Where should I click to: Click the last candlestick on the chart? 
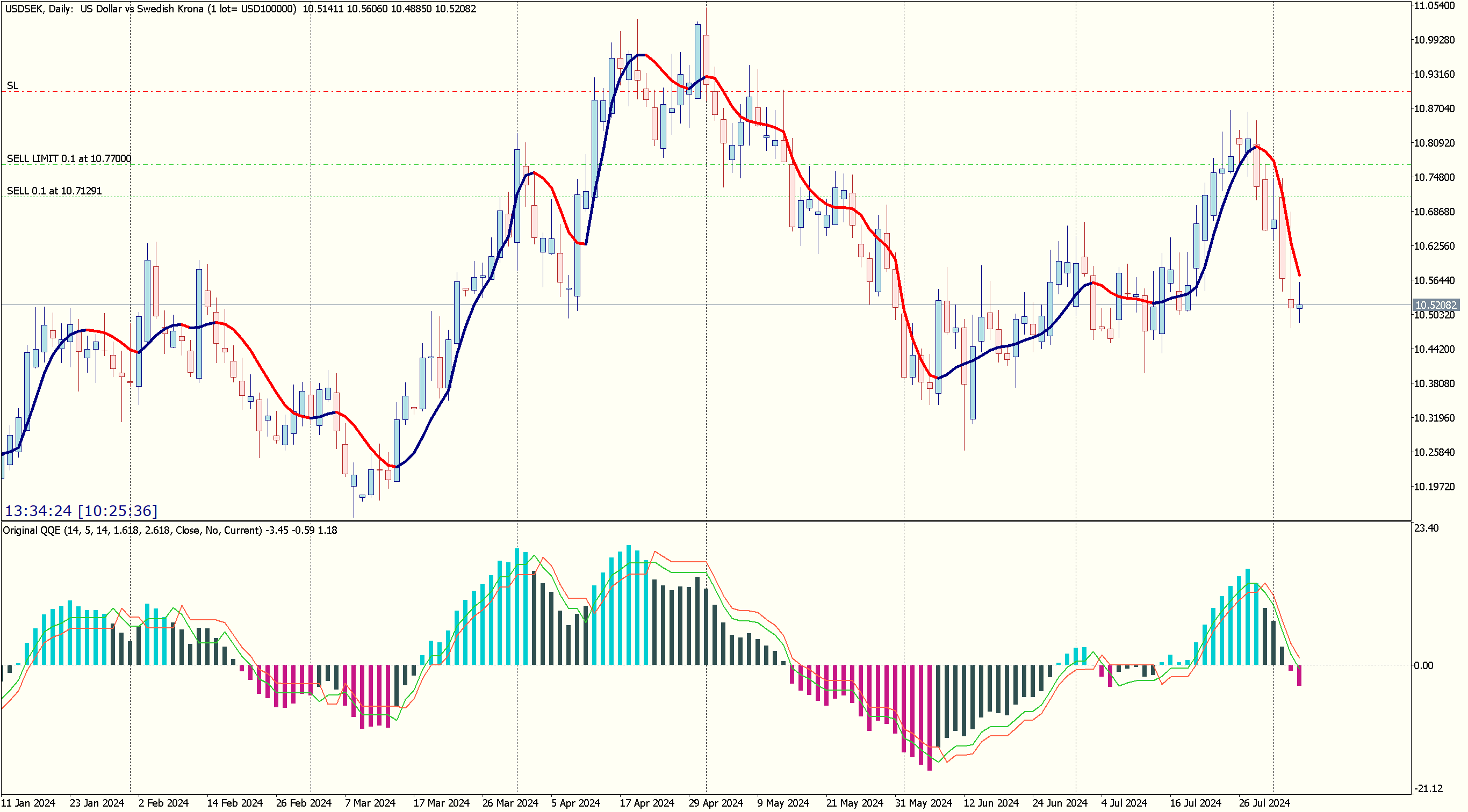[x=1299, y=306]
